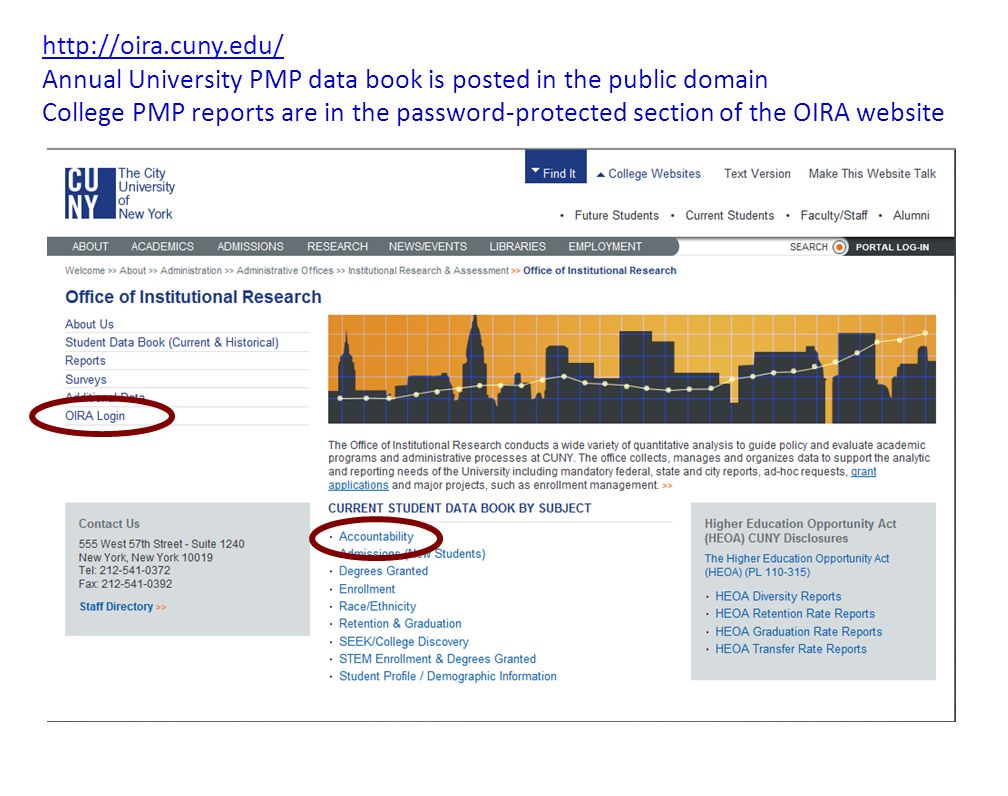Open Student Profile / Demographic Information
The width and height of the screenshot is (1008, 796).
tap(447, 676)
